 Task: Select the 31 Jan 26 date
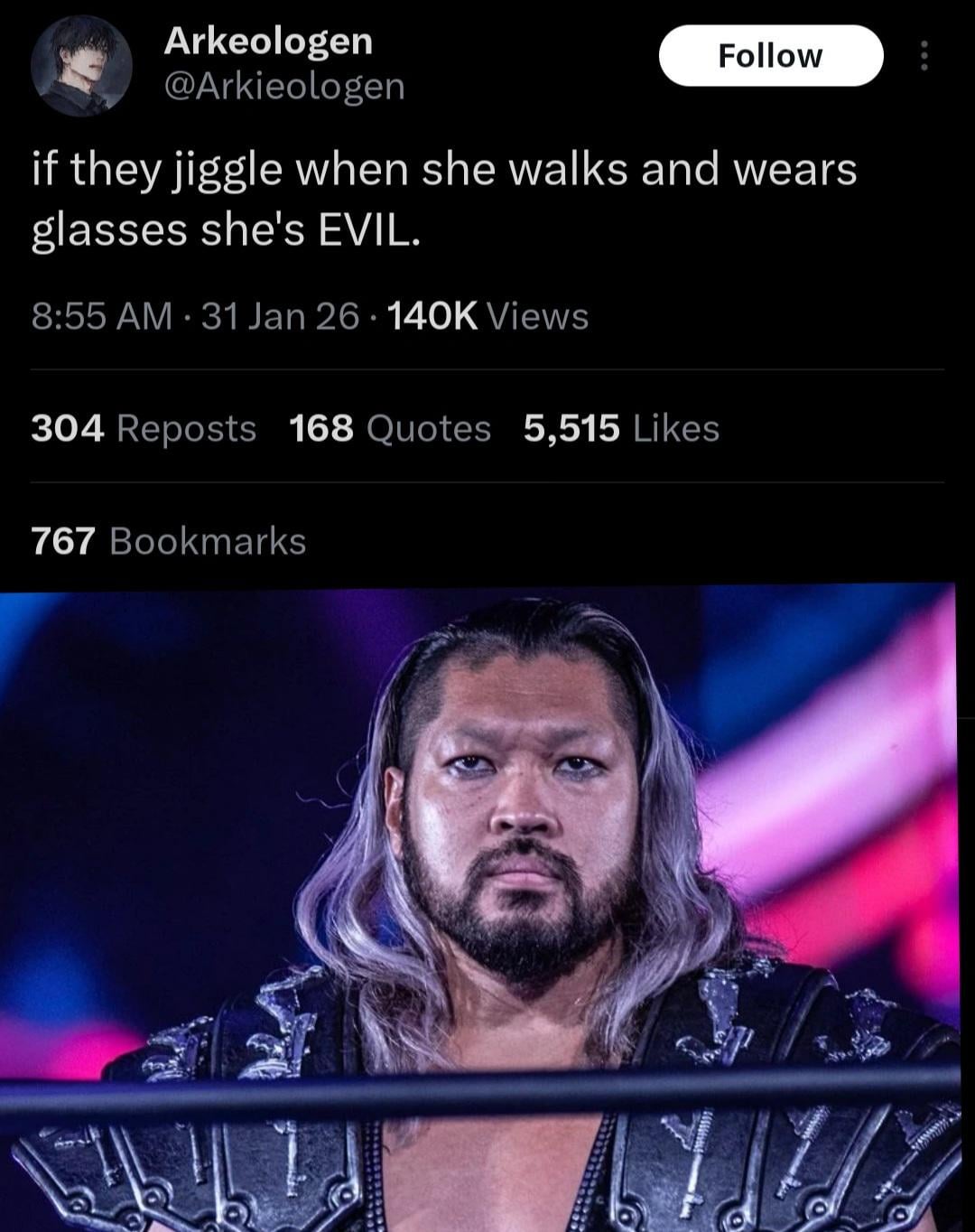(x=280, y=316)
